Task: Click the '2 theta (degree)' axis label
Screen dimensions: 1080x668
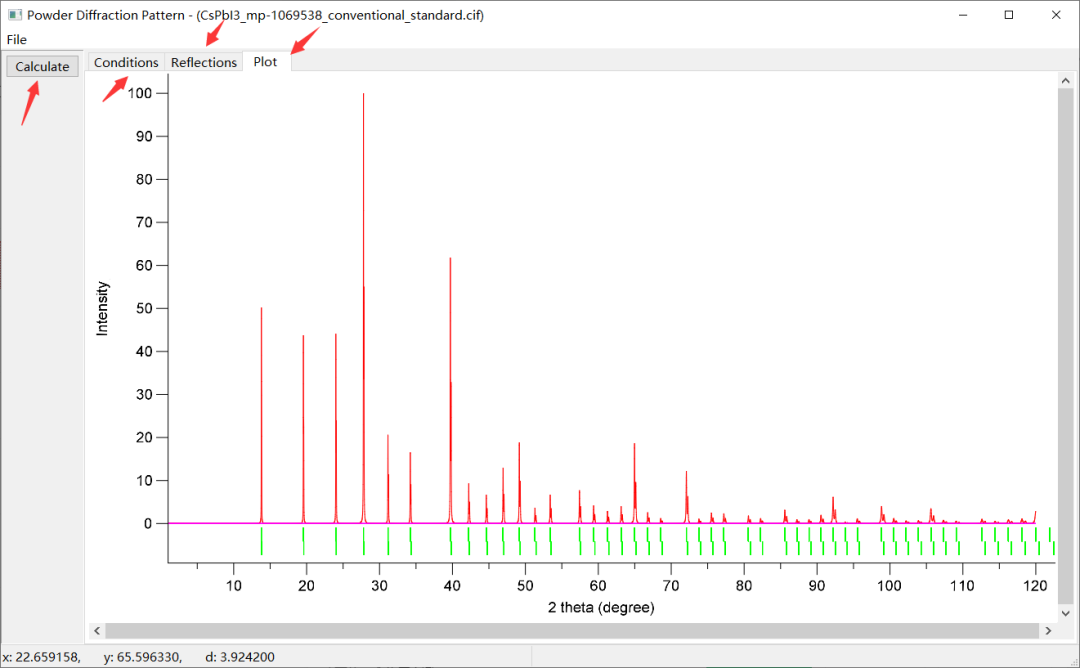Action: click(601, 607)
